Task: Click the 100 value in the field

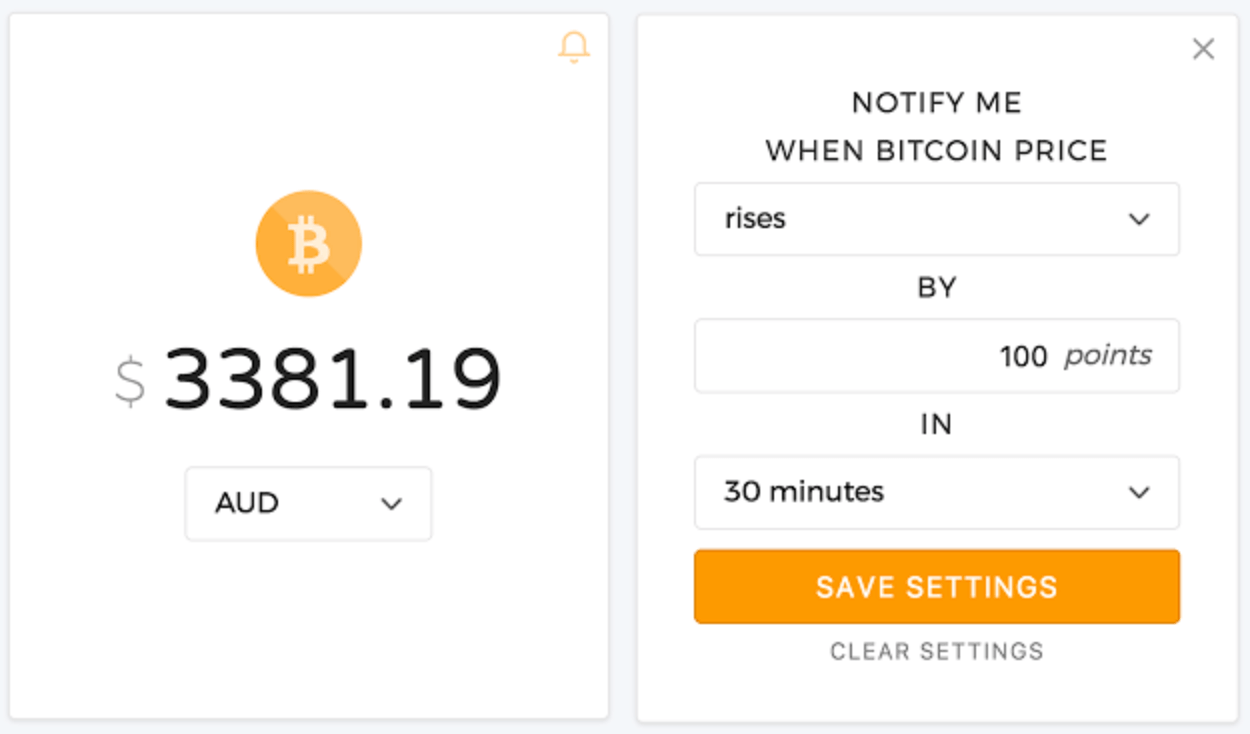Action: tap(1023, 356)
